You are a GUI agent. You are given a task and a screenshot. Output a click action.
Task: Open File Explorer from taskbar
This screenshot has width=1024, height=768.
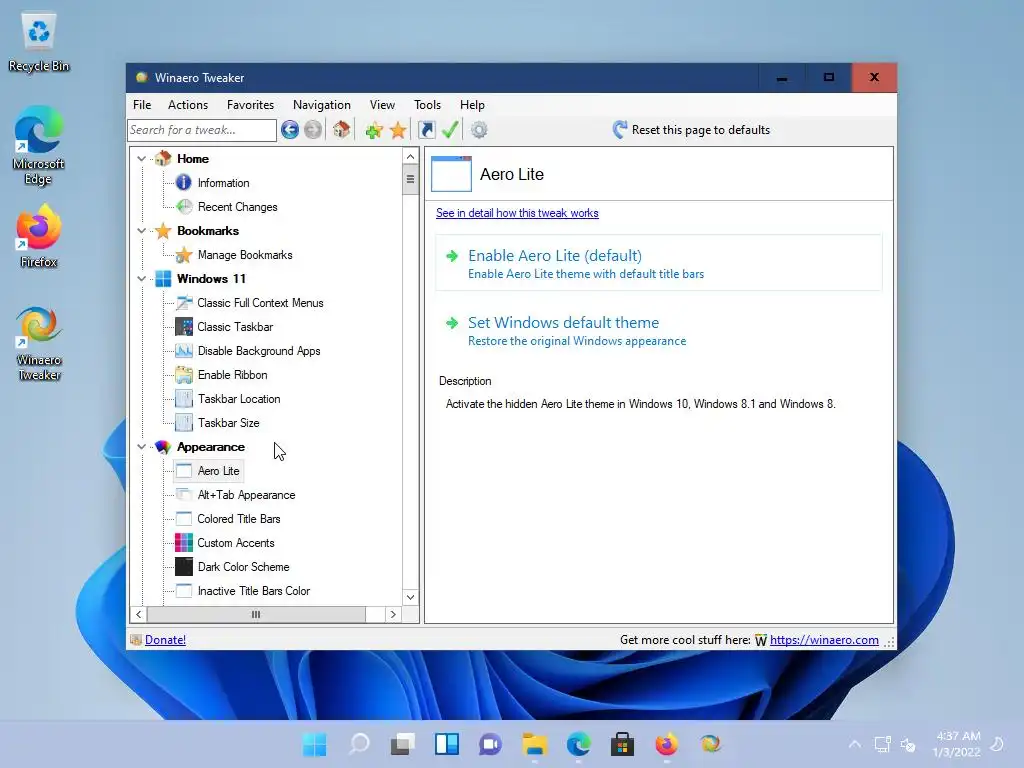pos(535,744)
